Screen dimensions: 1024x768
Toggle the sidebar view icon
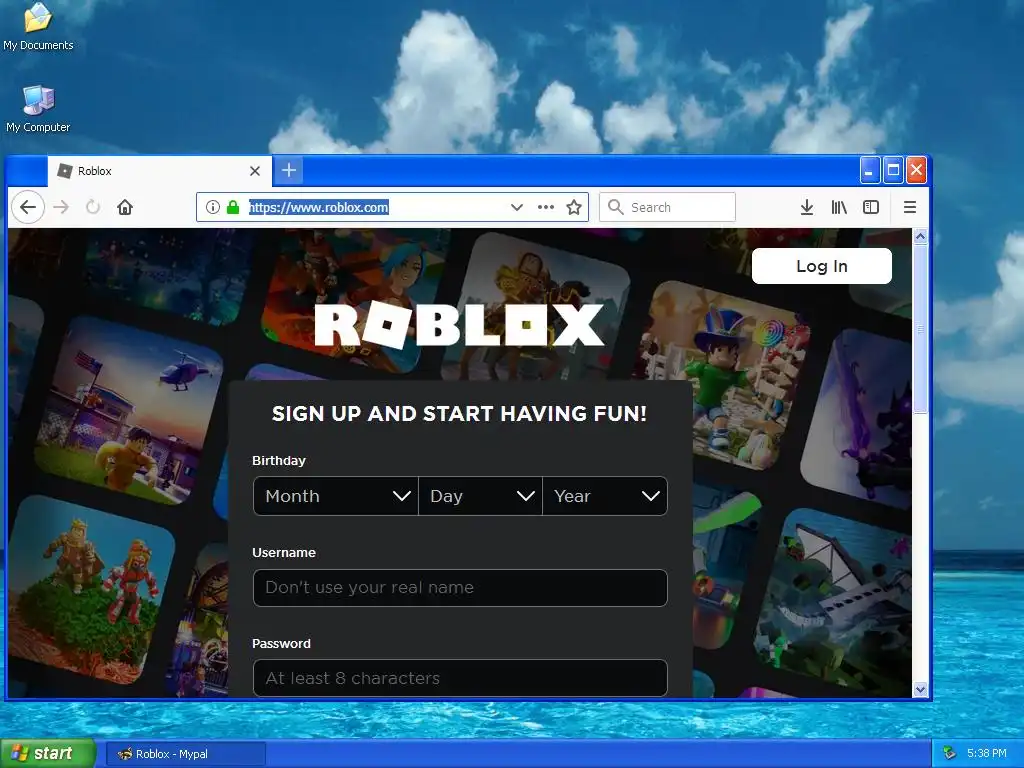[871, 207]
